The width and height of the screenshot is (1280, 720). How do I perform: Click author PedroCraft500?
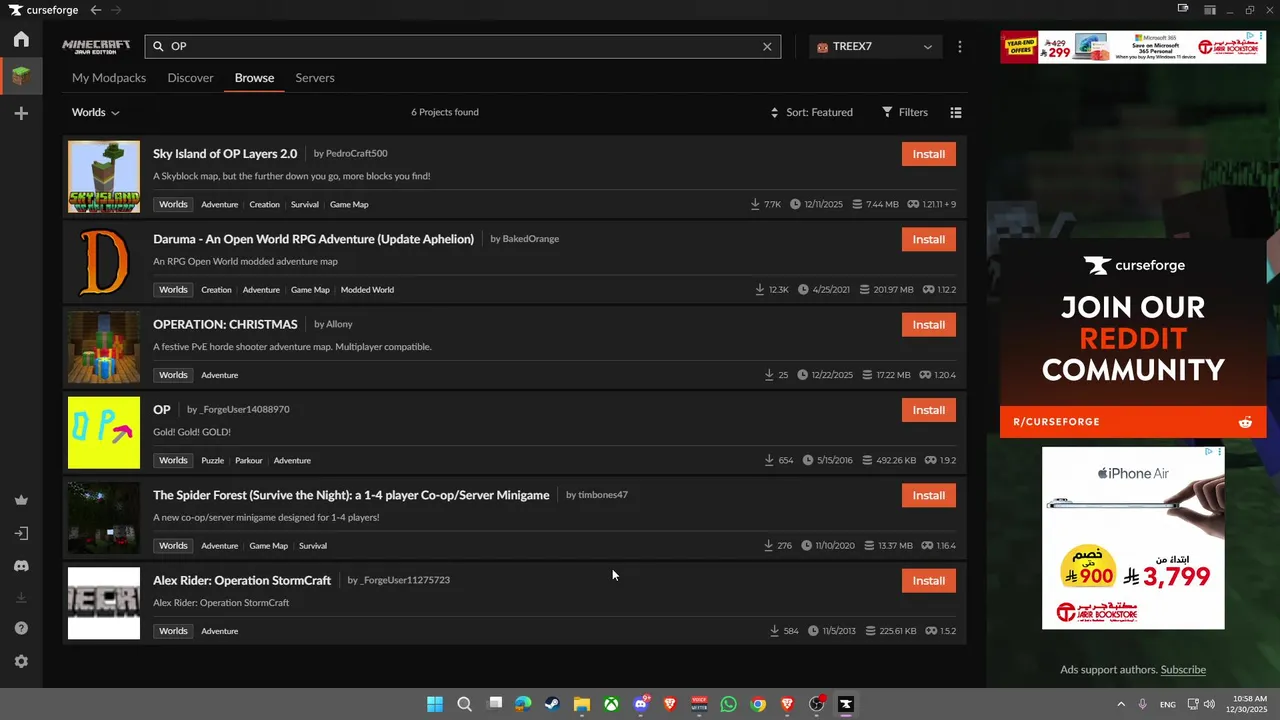pos(357,154)
